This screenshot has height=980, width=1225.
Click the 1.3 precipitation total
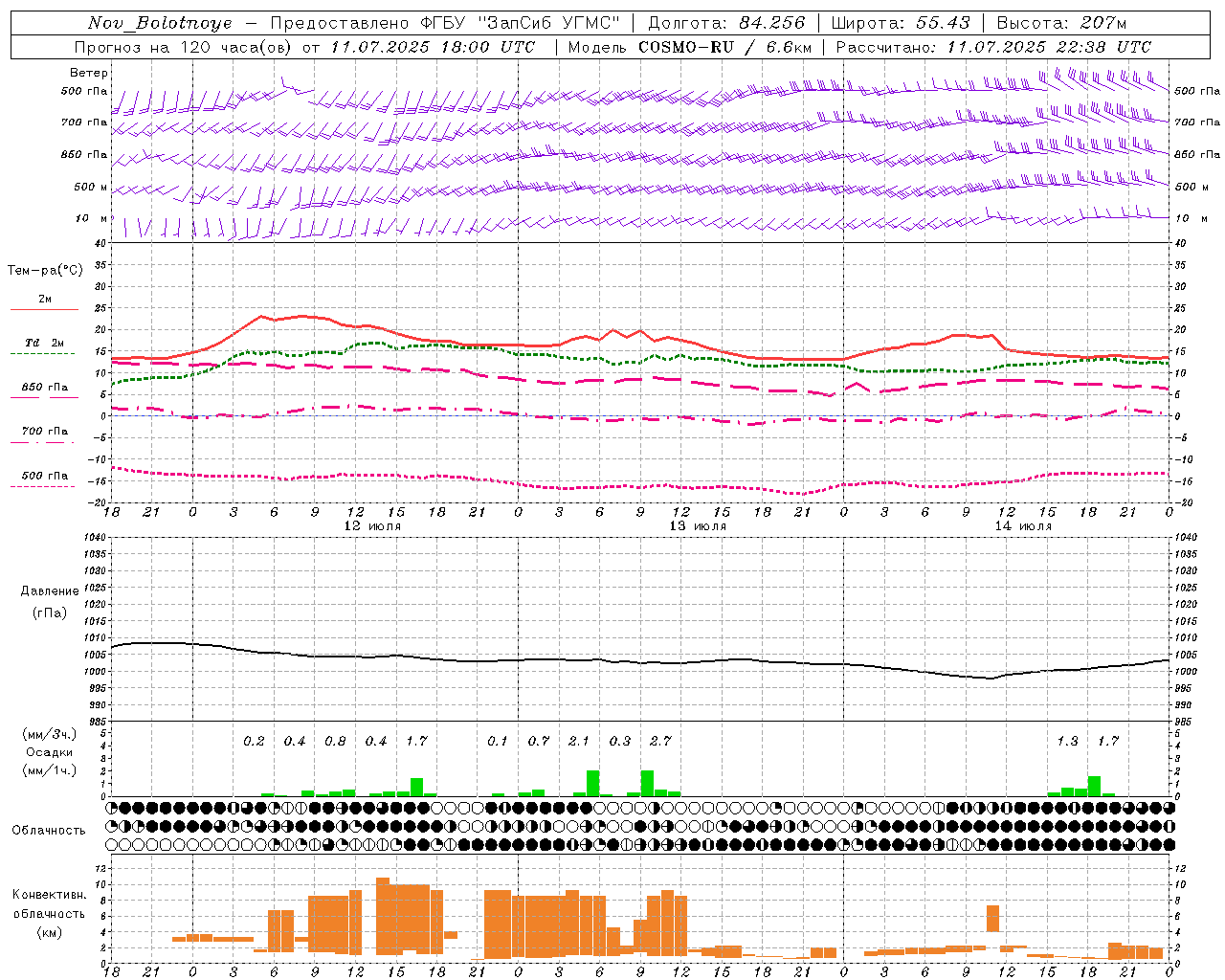pyautogui.click(x=1067, y=741)
